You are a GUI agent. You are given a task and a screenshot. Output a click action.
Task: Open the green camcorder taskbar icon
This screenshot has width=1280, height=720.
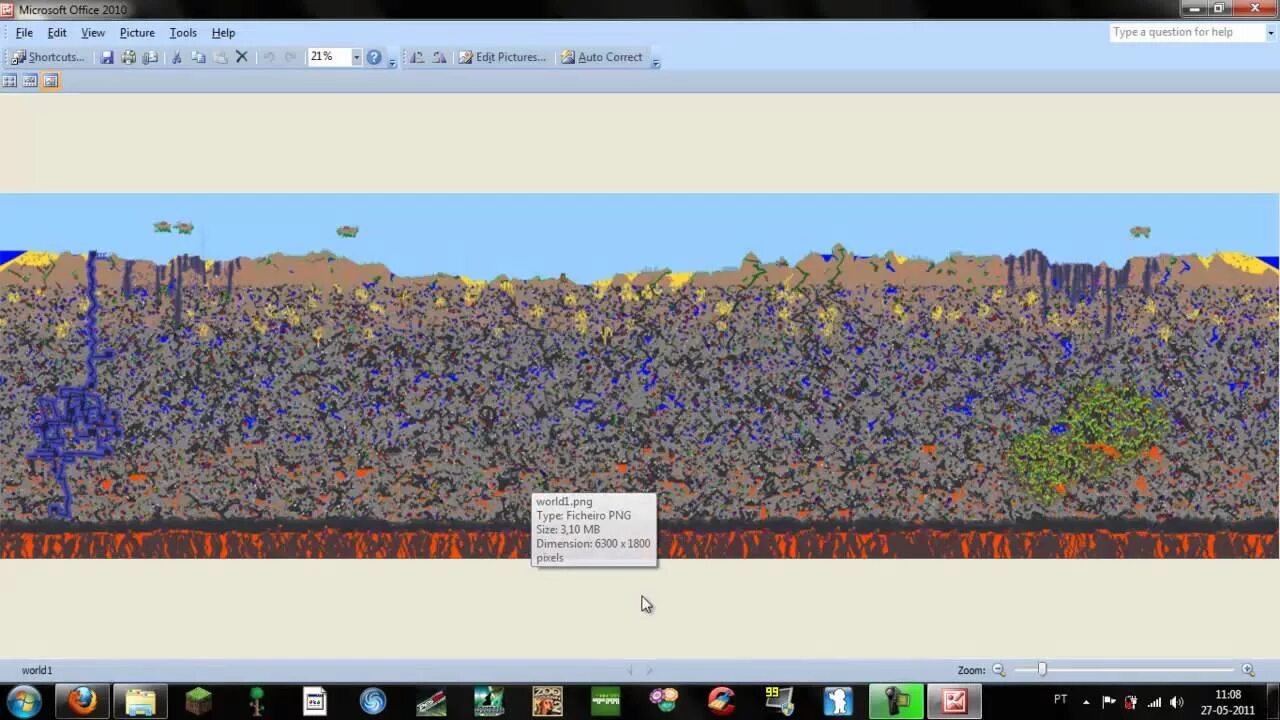coord(895,701)
